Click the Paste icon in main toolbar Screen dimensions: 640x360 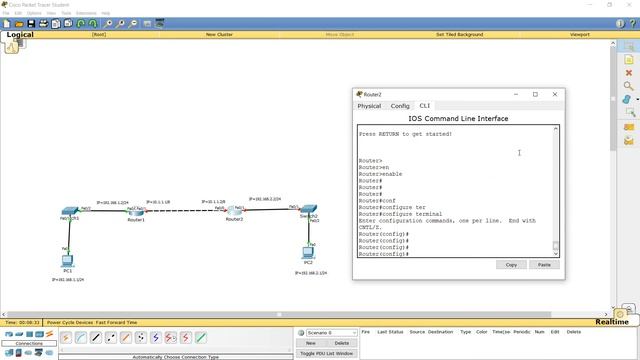68,24
